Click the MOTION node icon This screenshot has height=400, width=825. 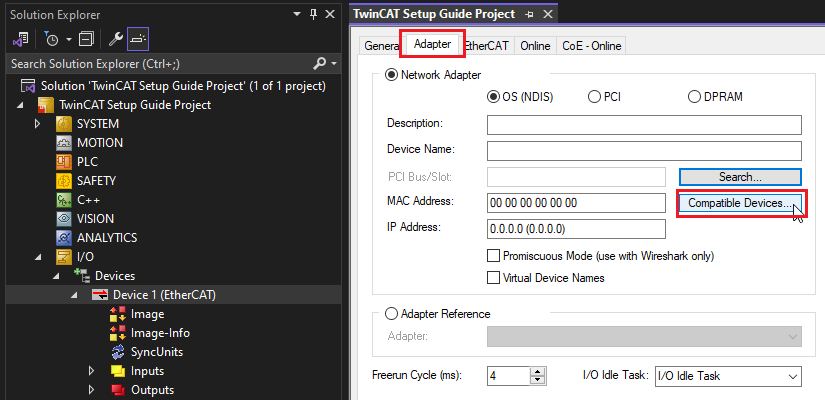coord(64,143)
